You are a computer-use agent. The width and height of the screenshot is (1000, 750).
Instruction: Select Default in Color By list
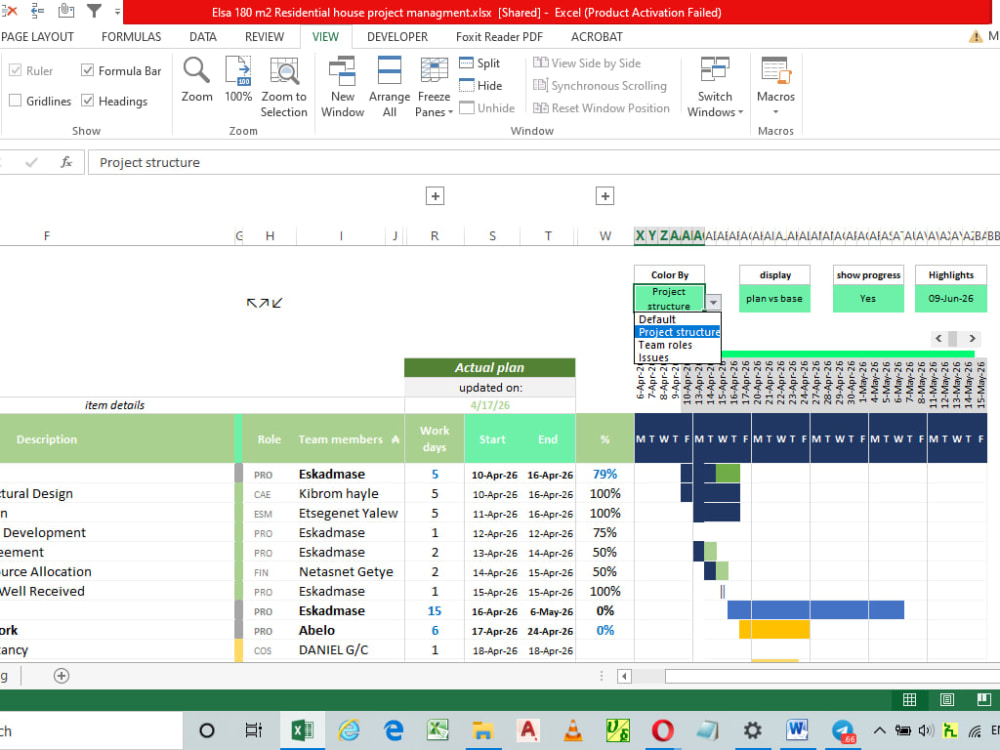tap(678, 320)
